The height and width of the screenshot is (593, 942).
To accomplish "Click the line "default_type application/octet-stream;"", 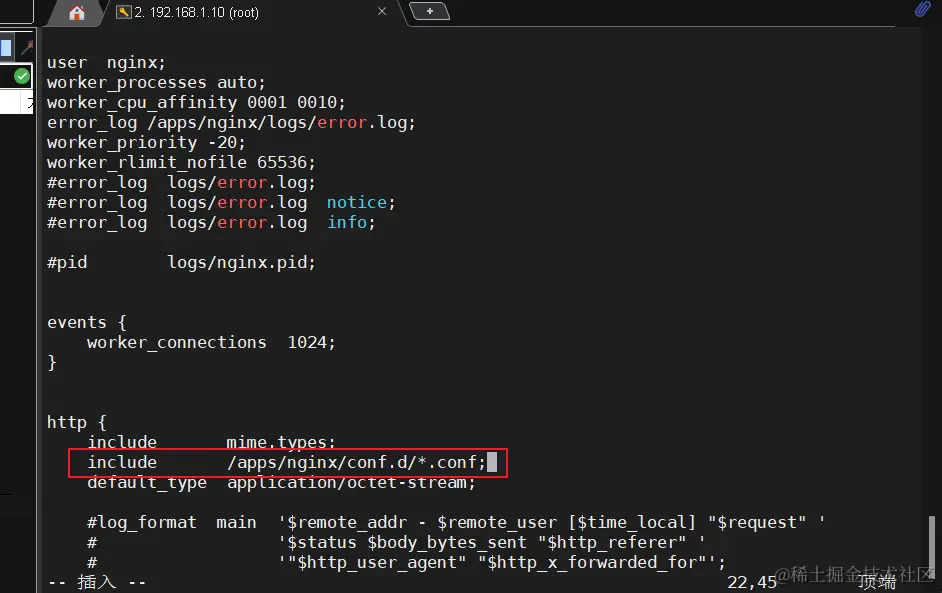I will pos(281,482).
